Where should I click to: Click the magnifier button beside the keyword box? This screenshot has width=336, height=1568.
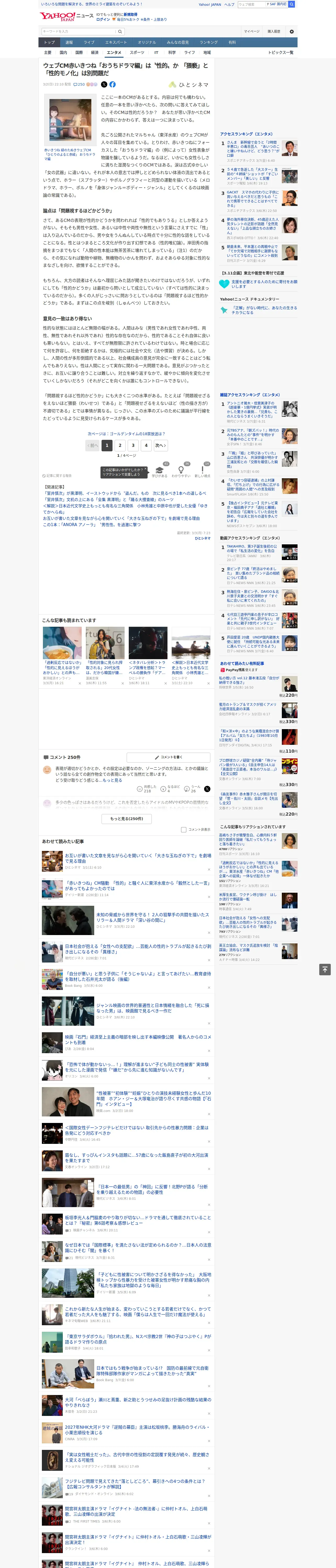[120, 32]
